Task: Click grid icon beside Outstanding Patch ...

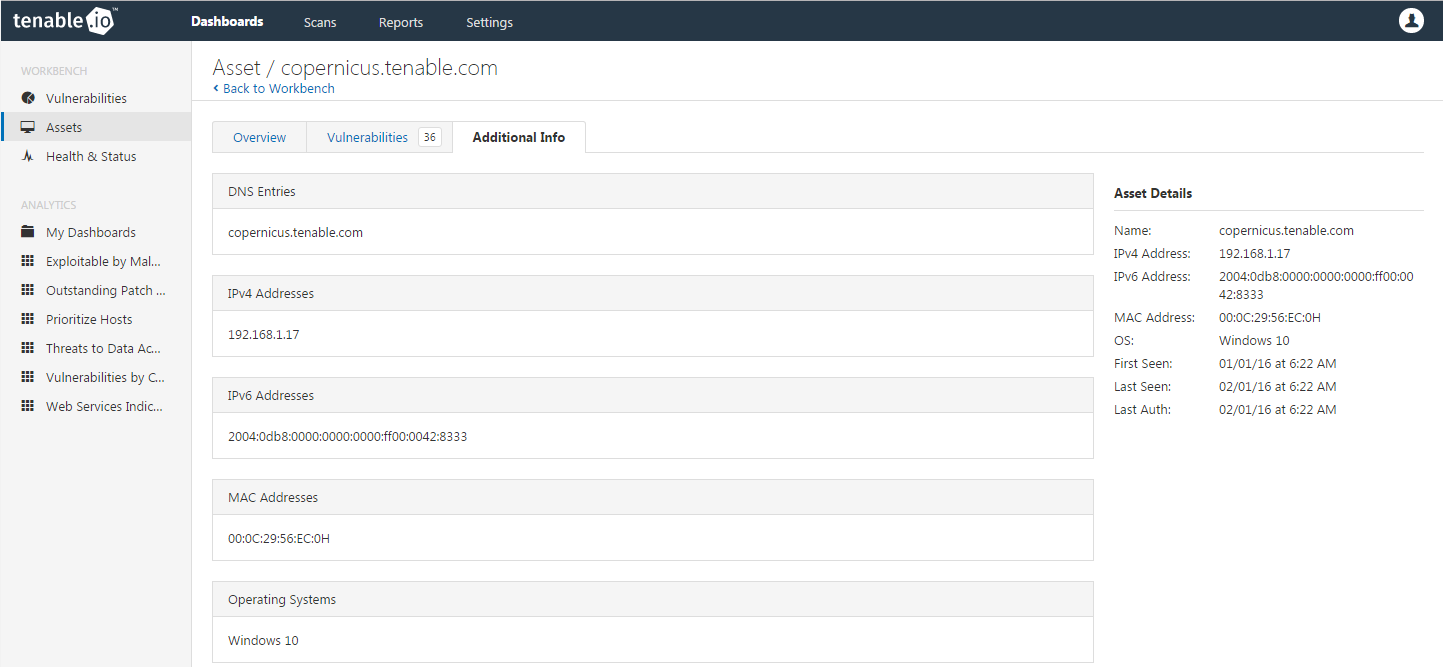Action: (28, 290)
